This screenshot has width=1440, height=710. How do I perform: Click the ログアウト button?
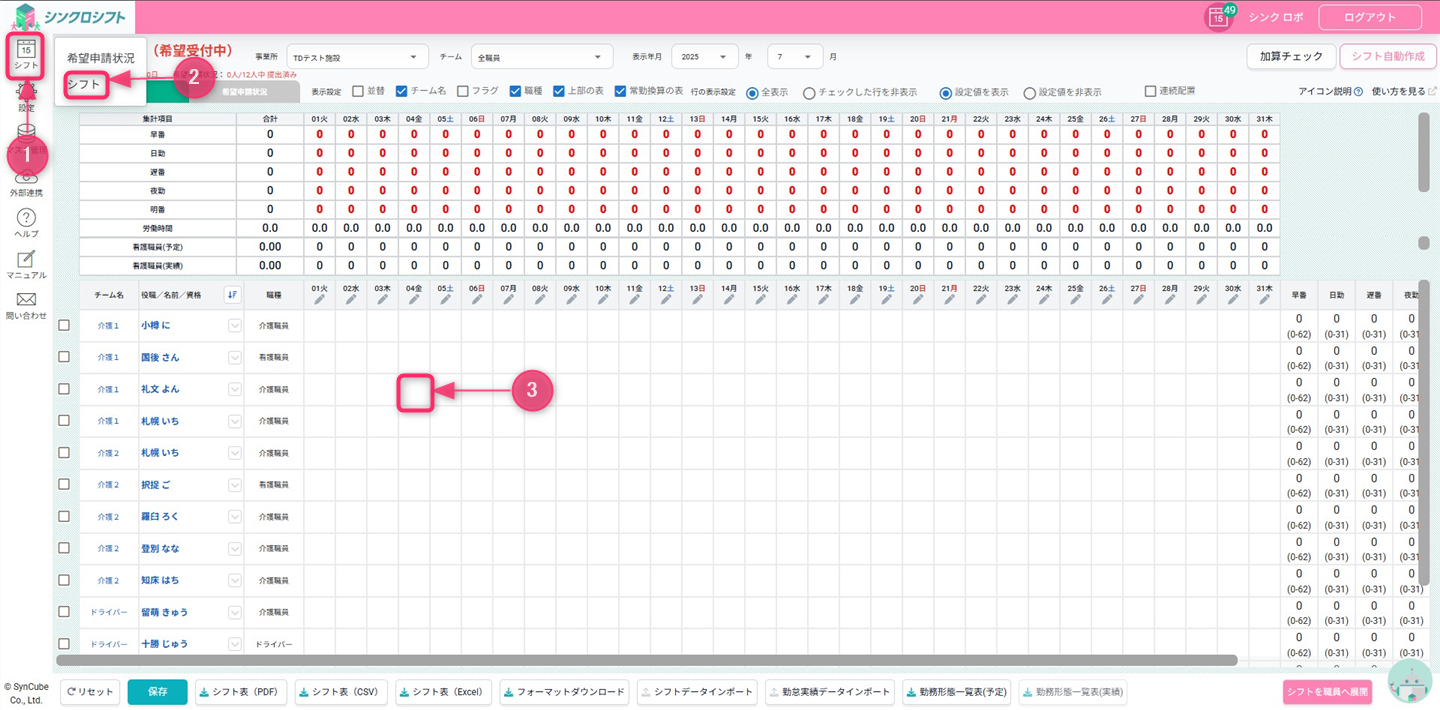pos(1370,17)
